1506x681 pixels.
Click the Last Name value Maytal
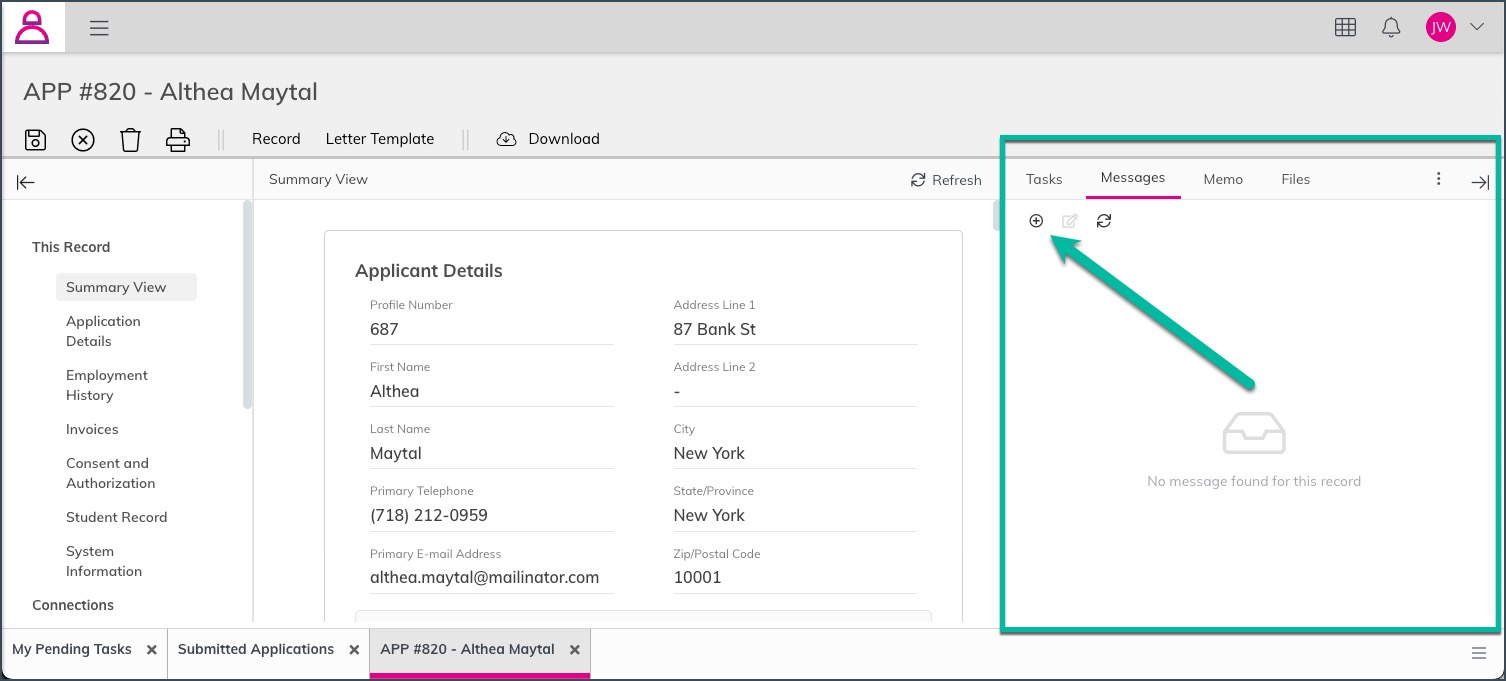[x=396, y=453]
